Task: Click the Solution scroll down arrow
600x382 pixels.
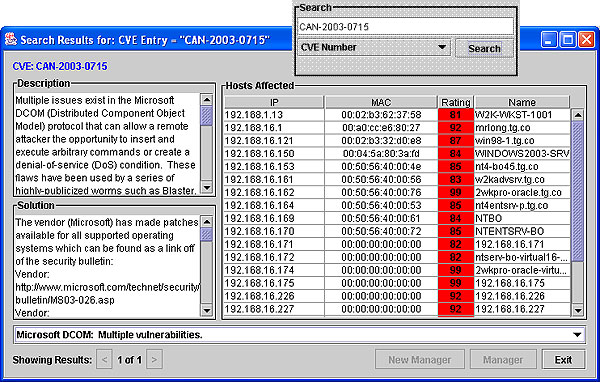Action: tap(207, 310)
